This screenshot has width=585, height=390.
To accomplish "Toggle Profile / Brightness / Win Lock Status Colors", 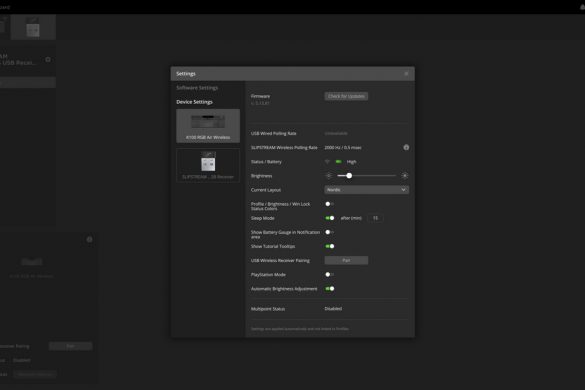I will 329,204.
